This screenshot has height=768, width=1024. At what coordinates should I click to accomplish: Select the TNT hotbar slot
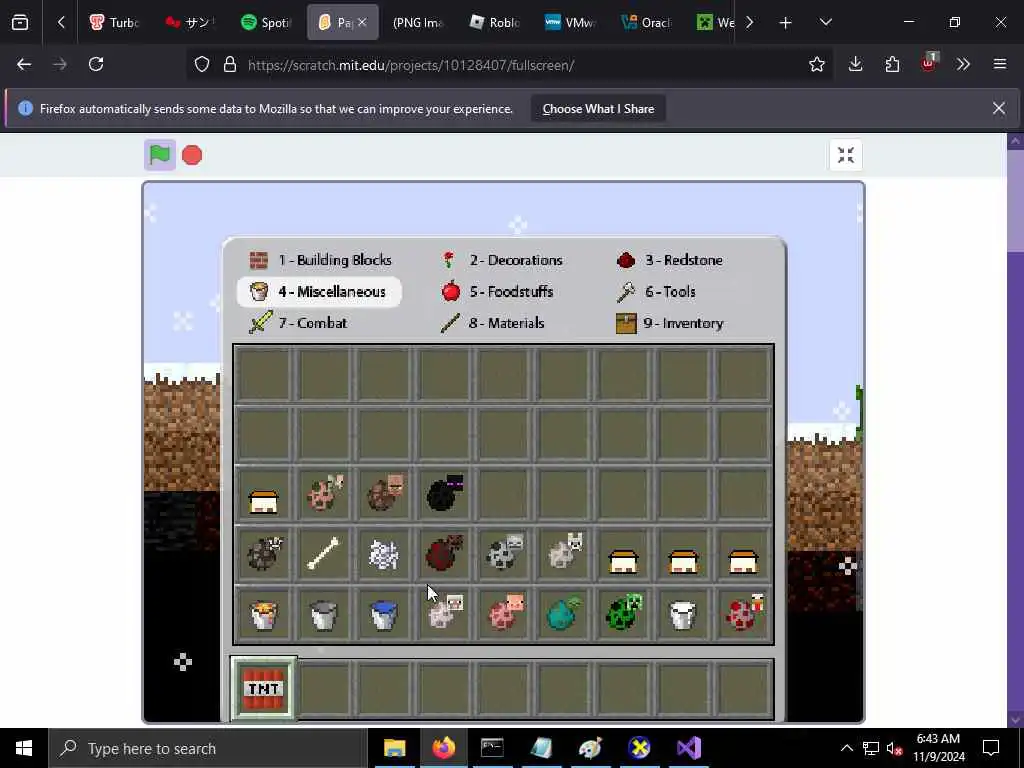coord(264,689)
